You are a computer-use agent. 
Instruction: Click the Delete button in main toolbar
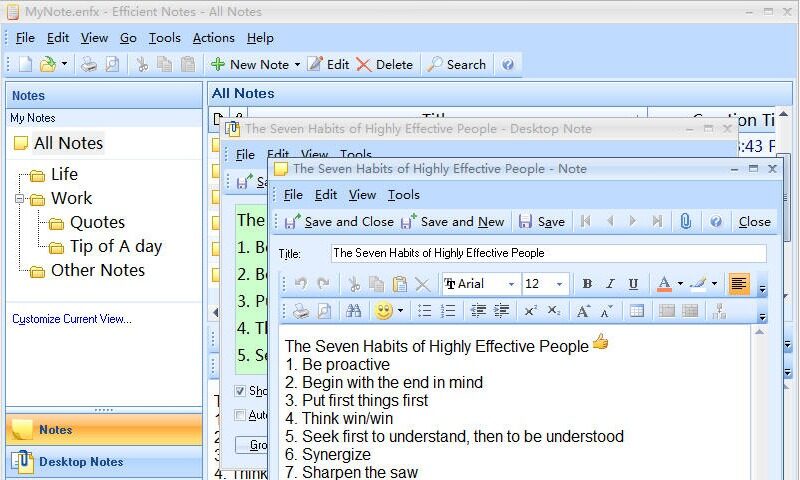(x=384, y=65)
